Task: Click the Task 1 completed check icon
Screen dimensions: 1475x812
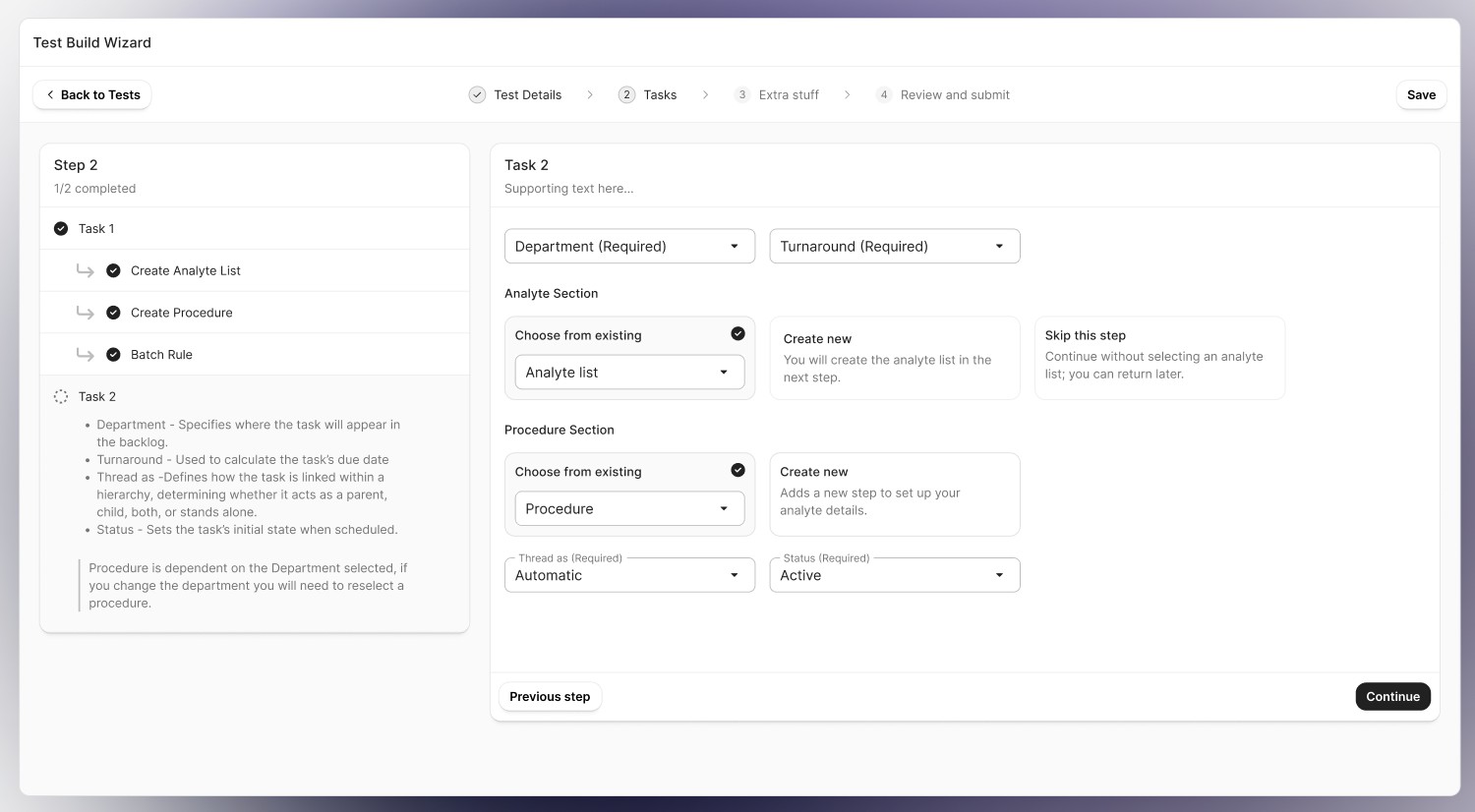Action: coord(61,229)
